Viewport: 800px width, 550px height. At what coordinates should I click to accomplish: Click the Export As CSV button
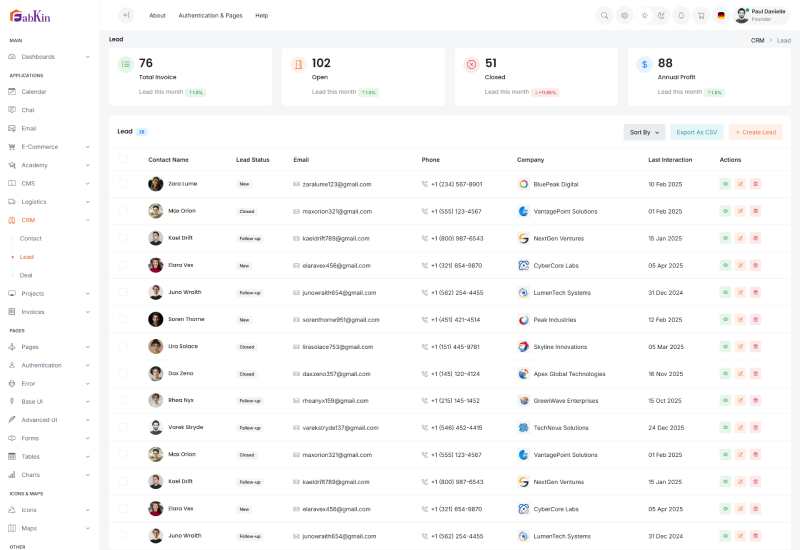point(696,132)
